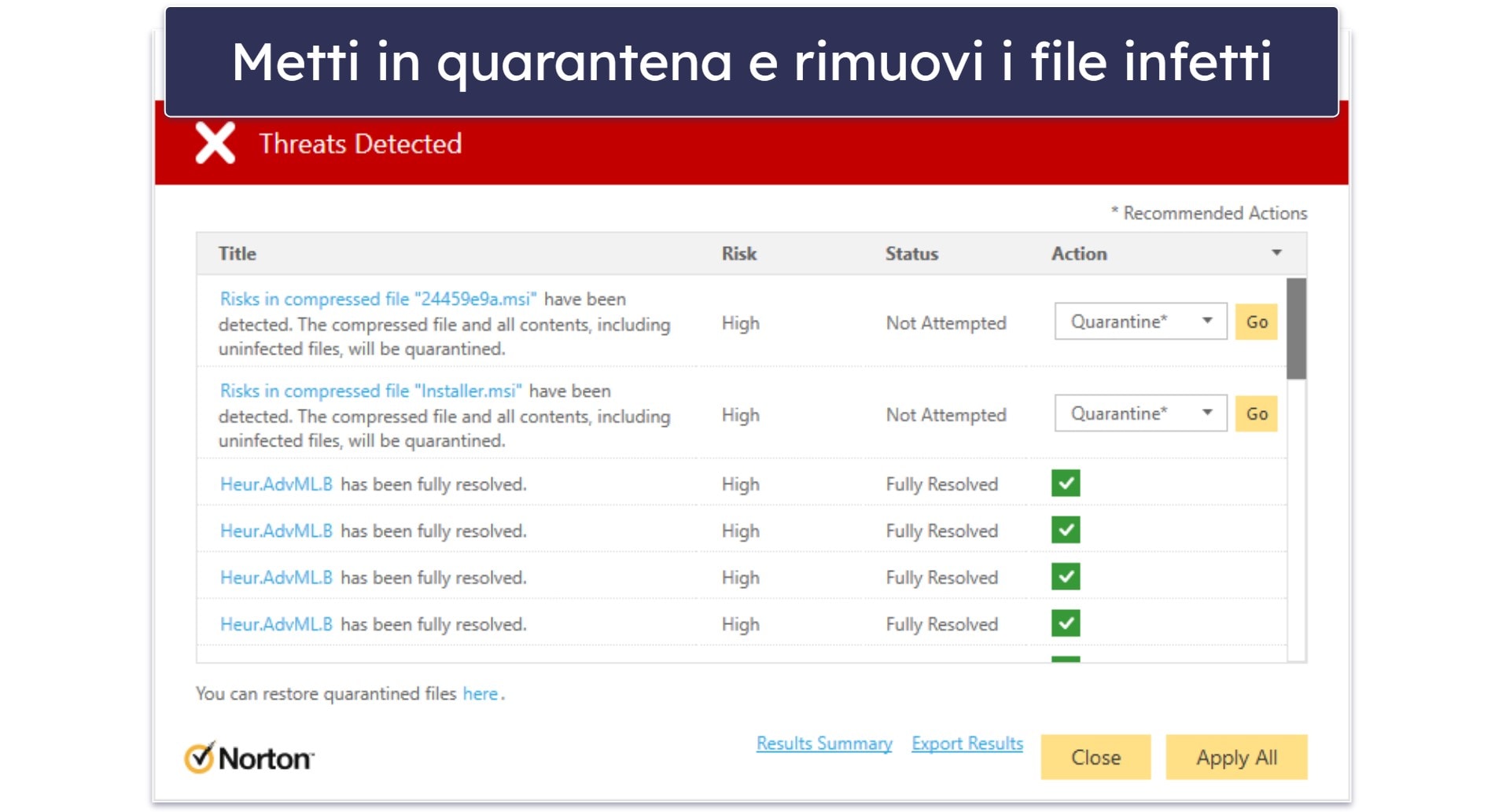Sort by the Risk column header
The width and height of the screenshot is (1506, 812).
coord(739,253)
